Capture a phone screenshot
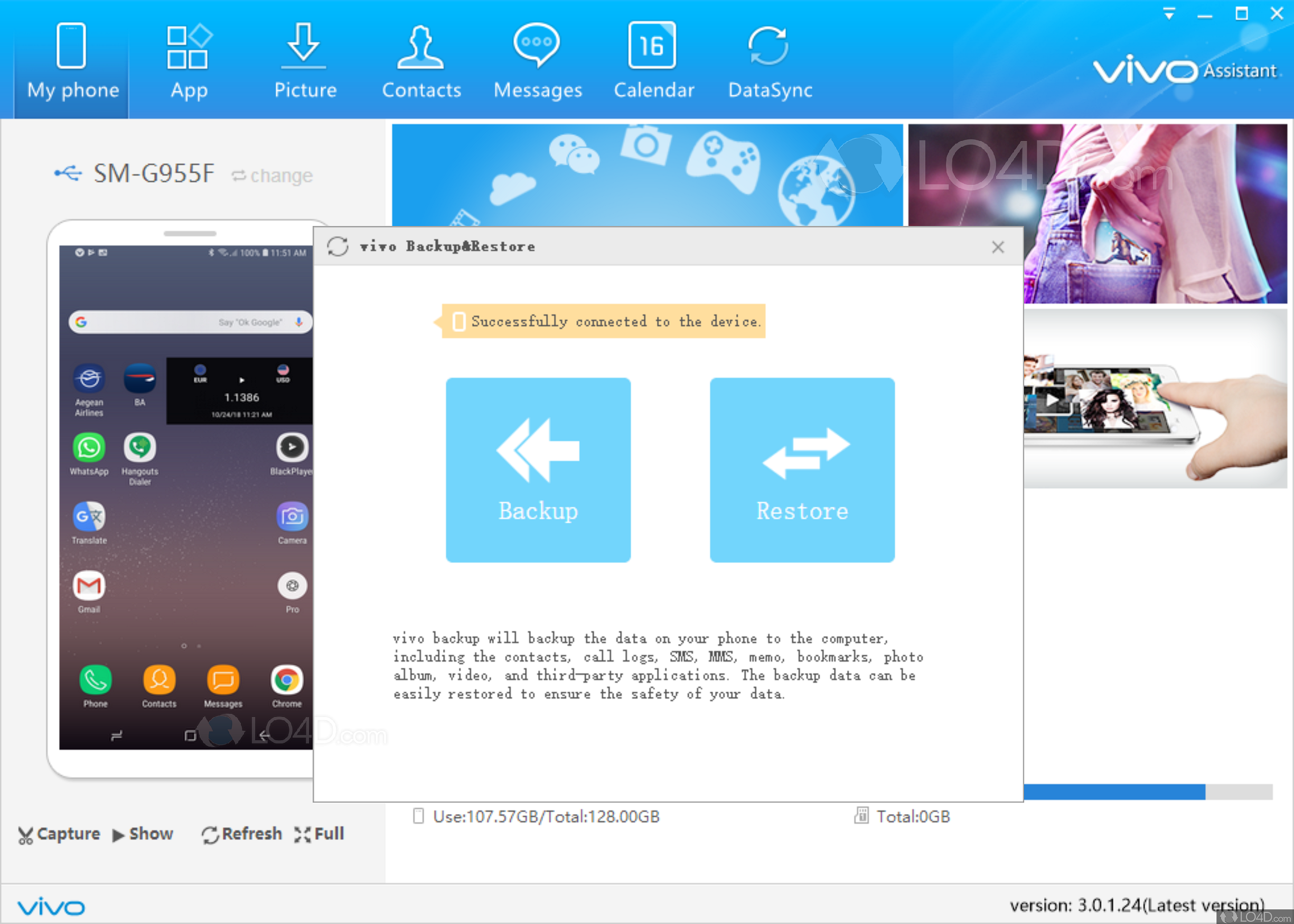 click(59, 834)
